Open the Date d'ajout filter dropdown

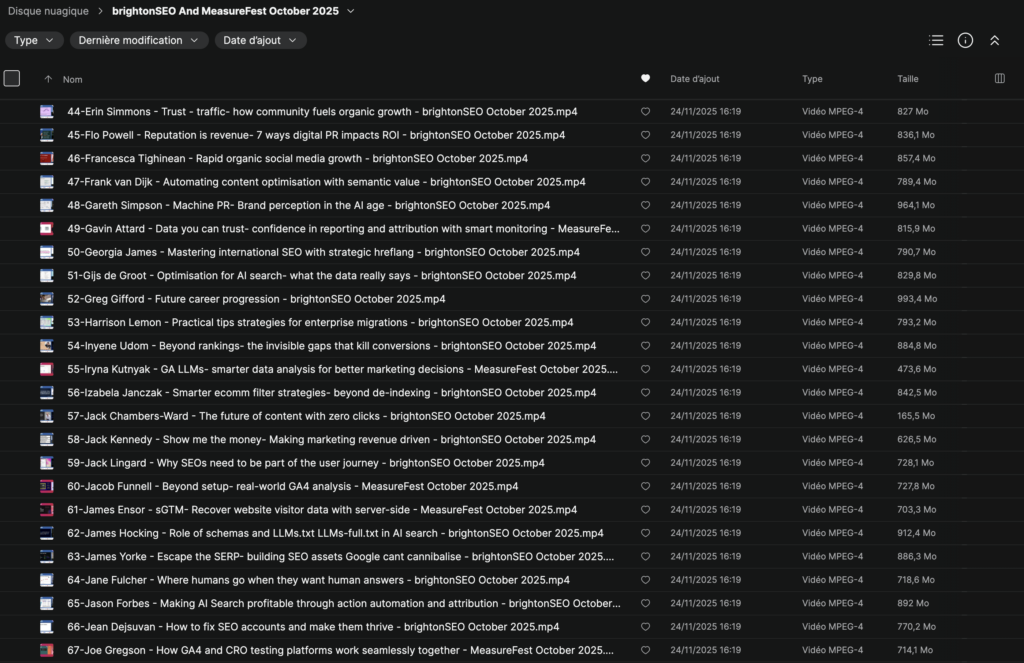pos(260,41)
